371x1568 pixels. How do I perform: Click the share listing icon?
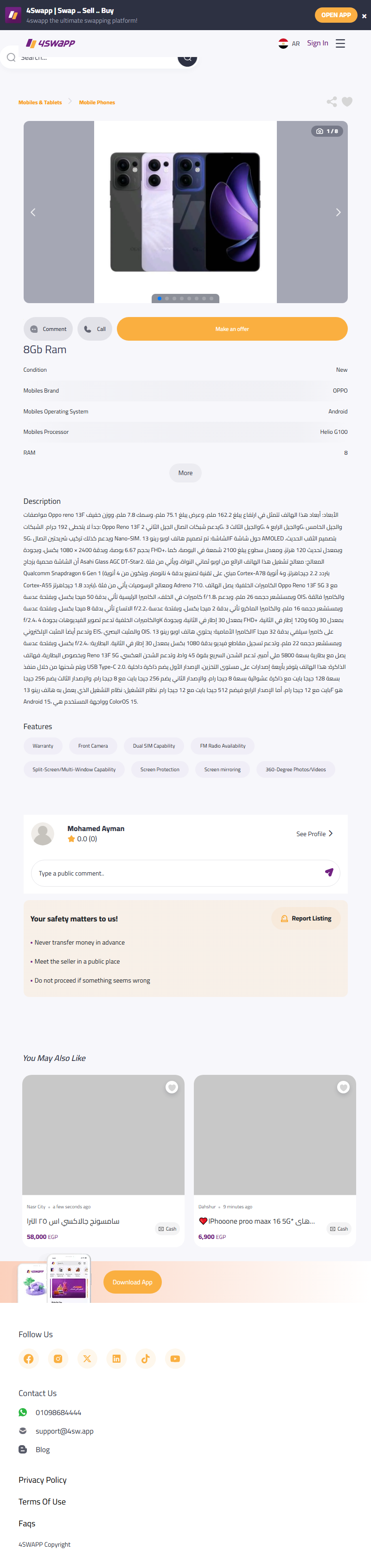click(332, 102)
